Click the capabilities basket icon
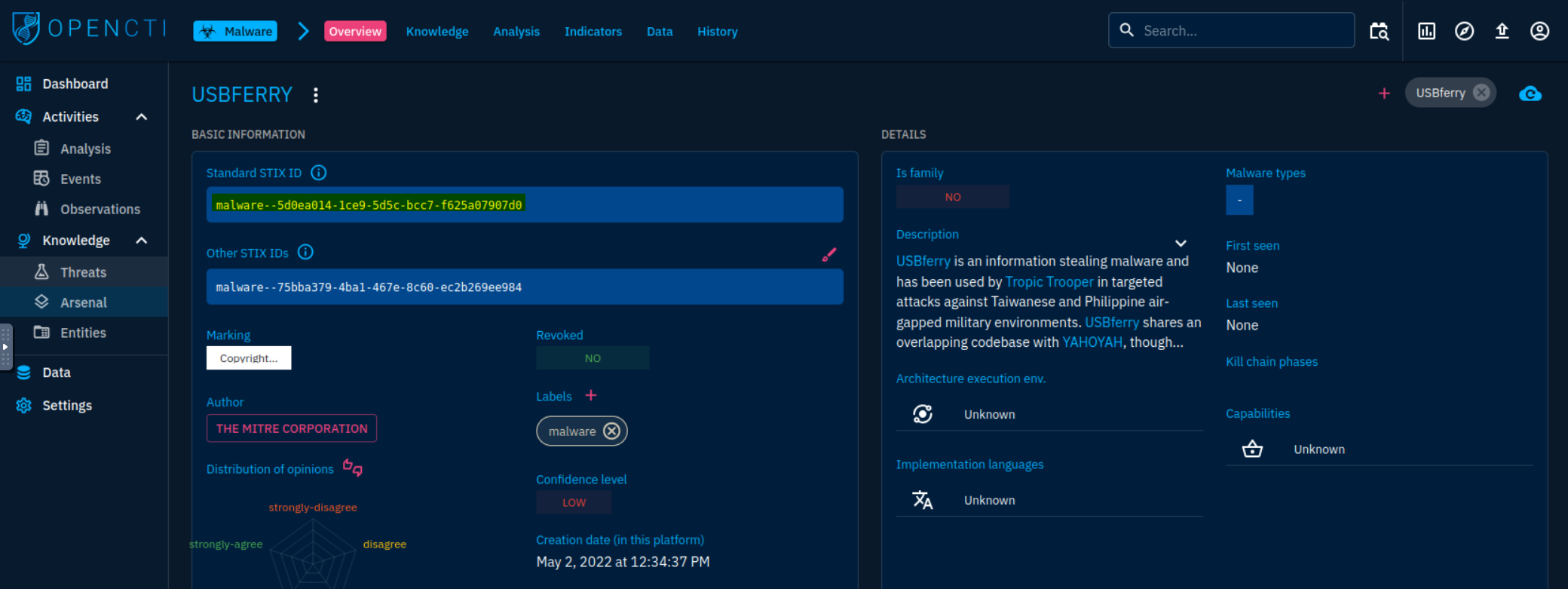This screenshot has width=1568, height=589. (1252, 449)
